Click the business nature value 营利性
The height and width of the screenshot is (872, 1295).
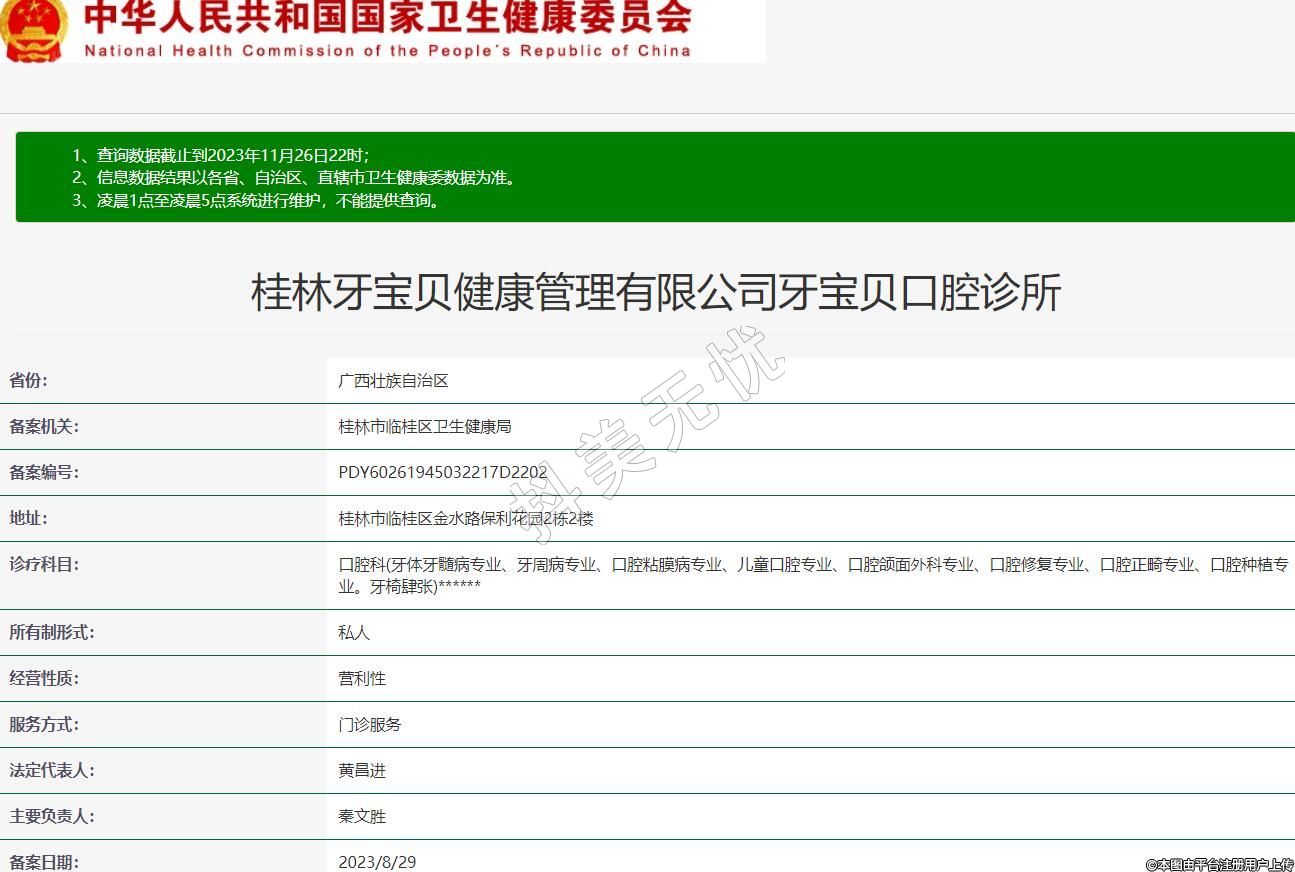[x=362, y=679]
